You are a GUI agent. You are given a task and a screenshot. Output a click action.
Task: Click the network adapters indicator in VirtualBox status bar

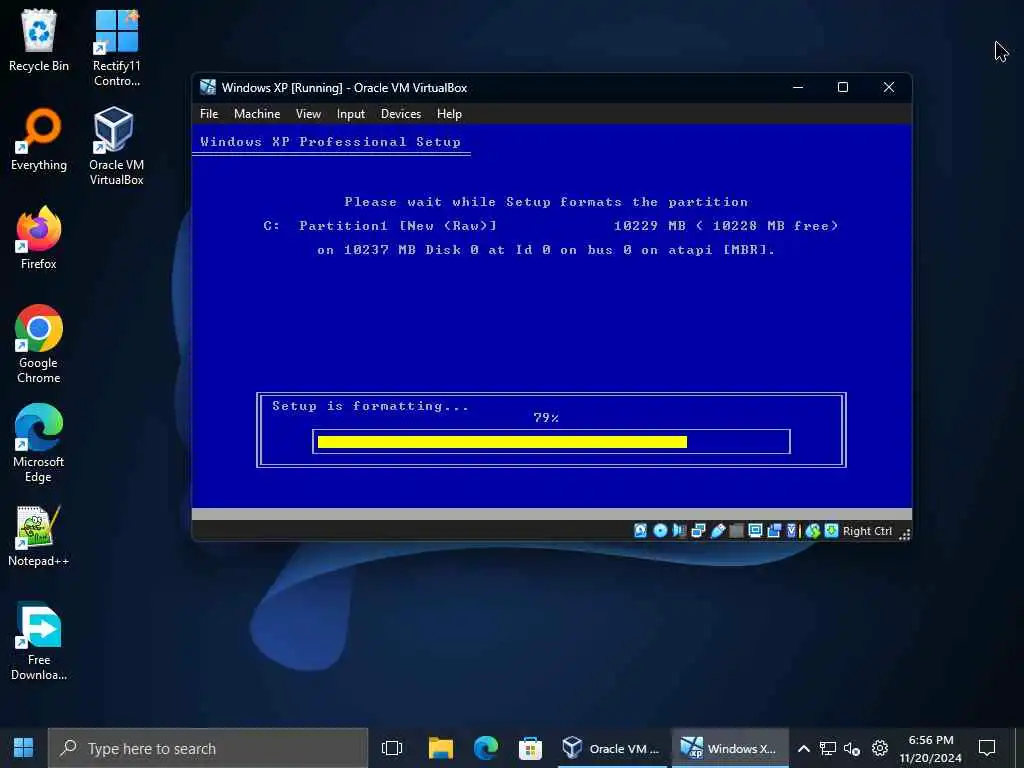(x=698, y=531)
